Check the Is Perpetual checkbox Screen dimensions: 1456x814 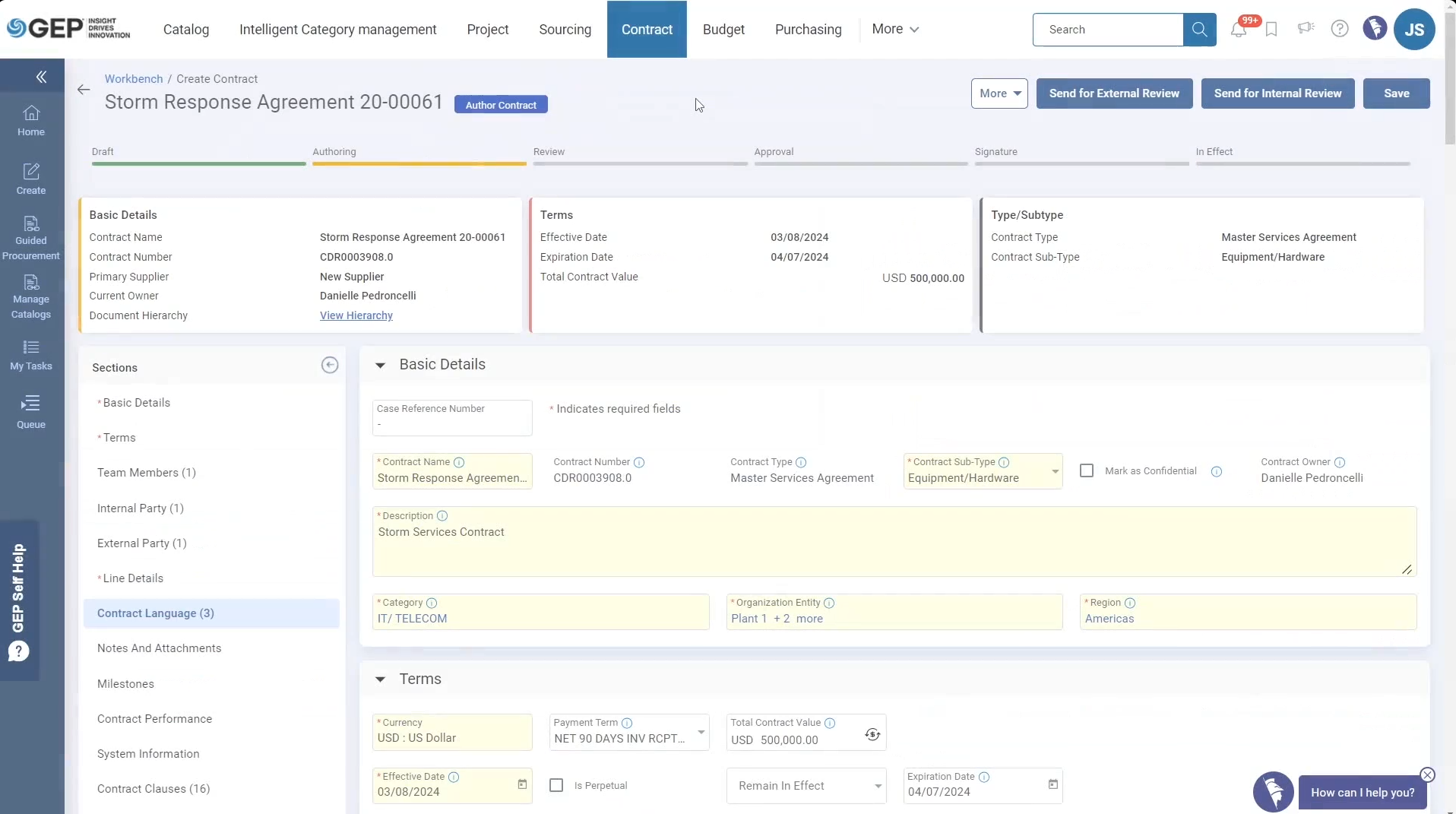tap(556, 785)
